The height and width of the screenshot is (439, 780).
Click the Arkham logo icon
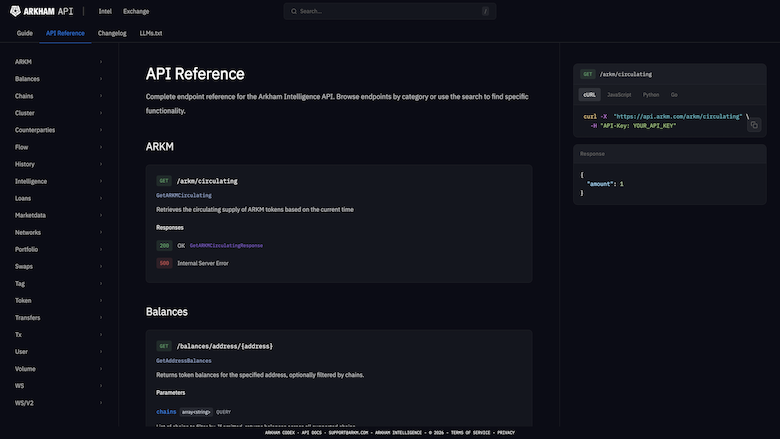click(15, 11)
